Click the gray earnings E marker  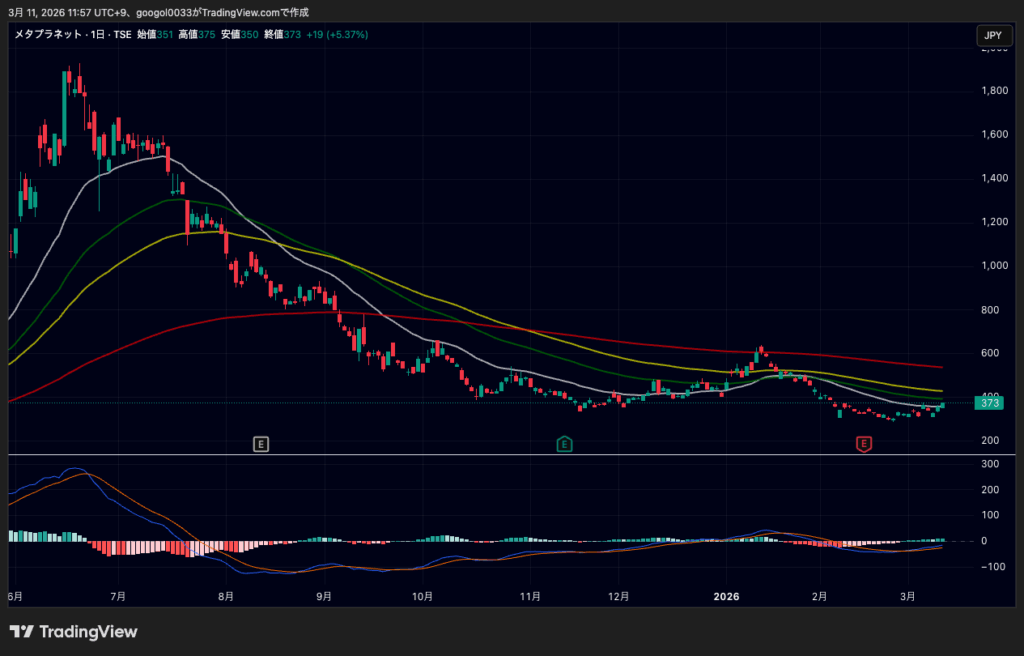[261, 443]
